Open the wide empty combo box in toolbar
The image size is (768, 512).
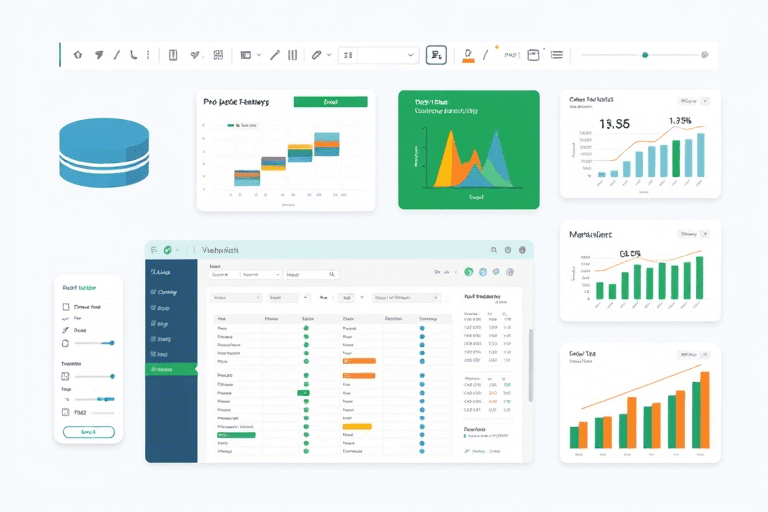387,55
